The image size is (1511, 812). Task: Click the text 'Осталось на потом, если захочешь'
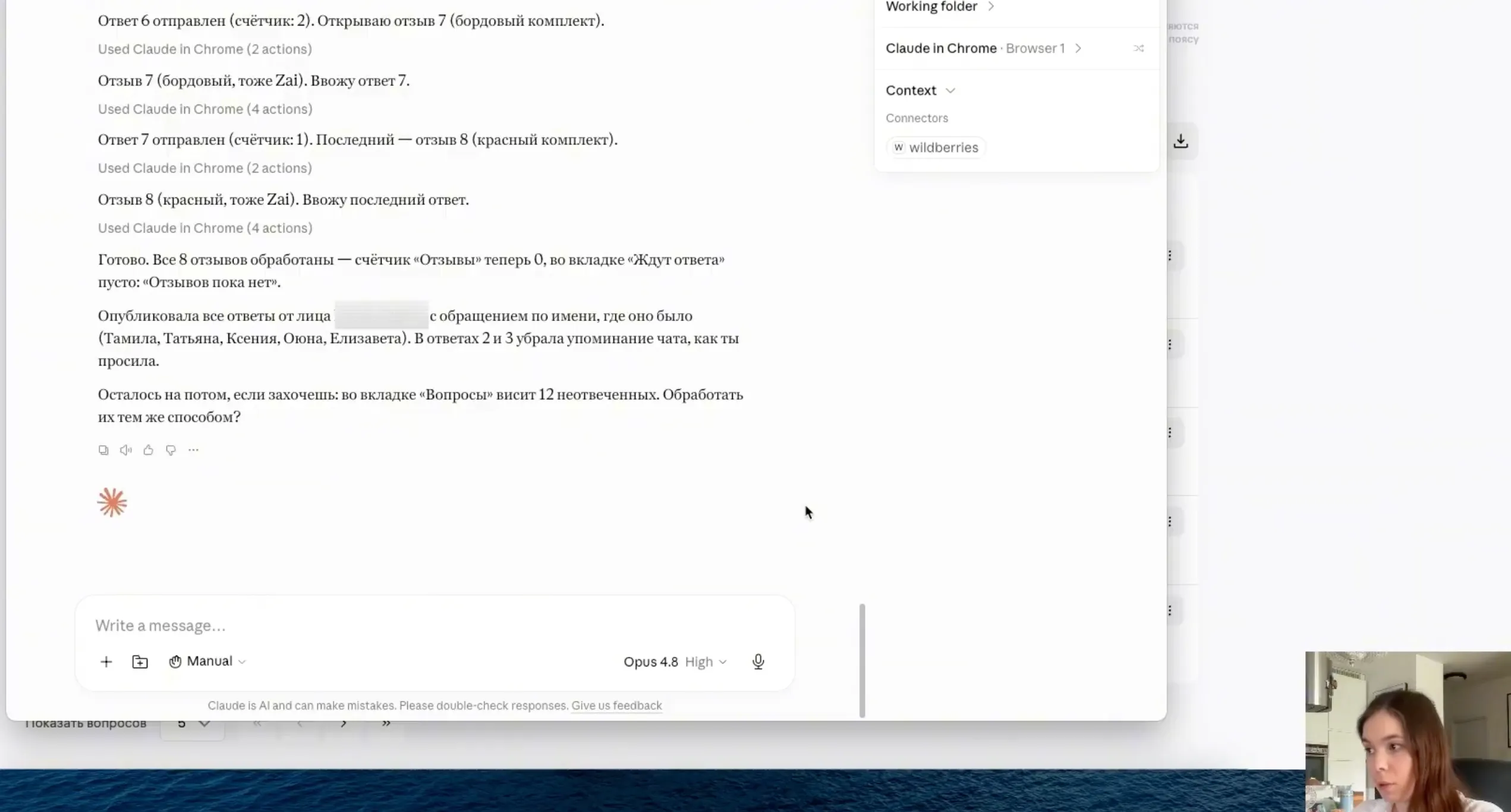218,395
